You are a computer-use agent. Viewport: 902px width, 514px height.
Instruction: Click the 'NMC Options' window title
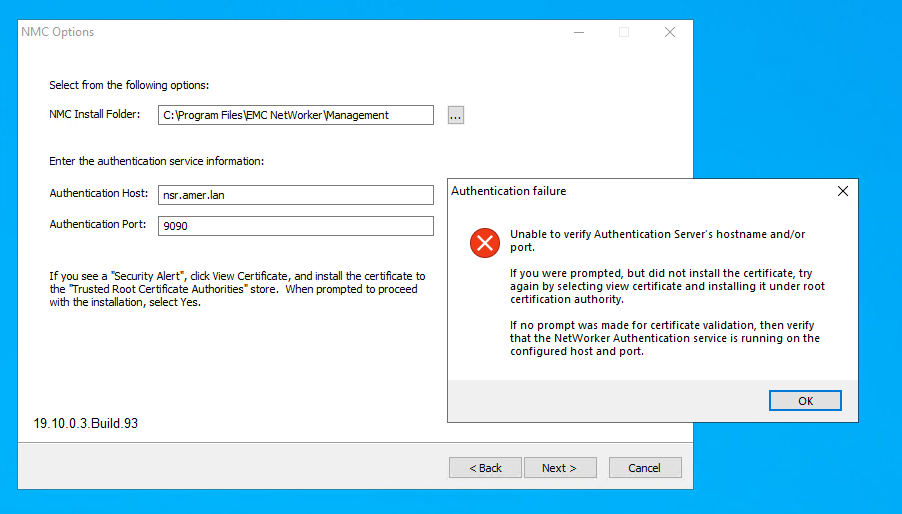coord(58,32)
